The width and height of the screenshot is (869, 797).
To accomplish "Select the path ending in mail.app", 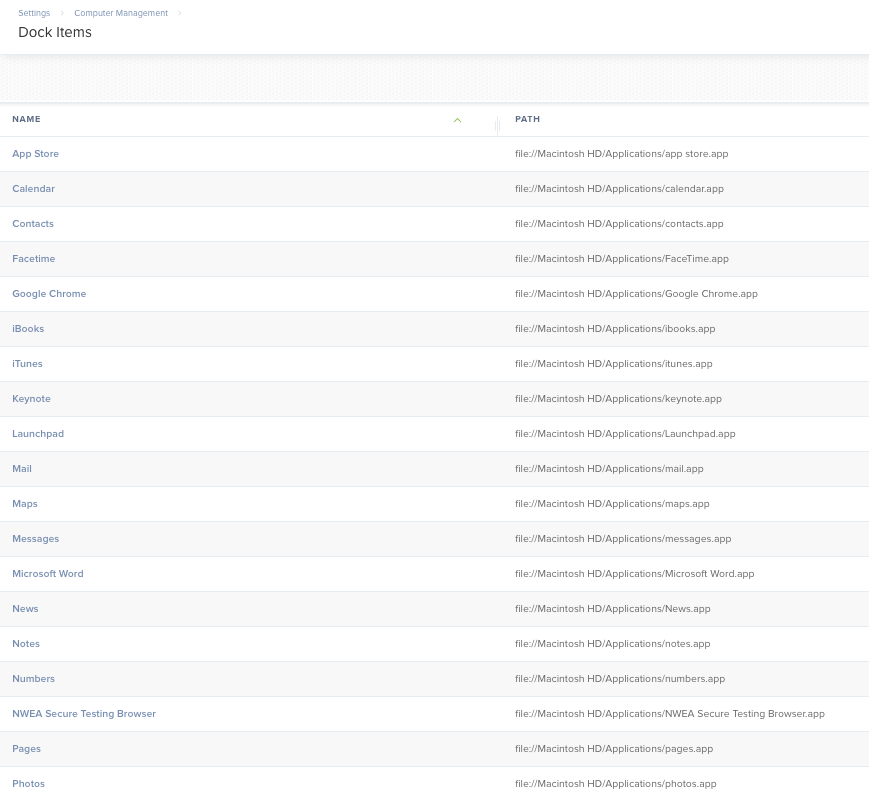I will [609, 469].
